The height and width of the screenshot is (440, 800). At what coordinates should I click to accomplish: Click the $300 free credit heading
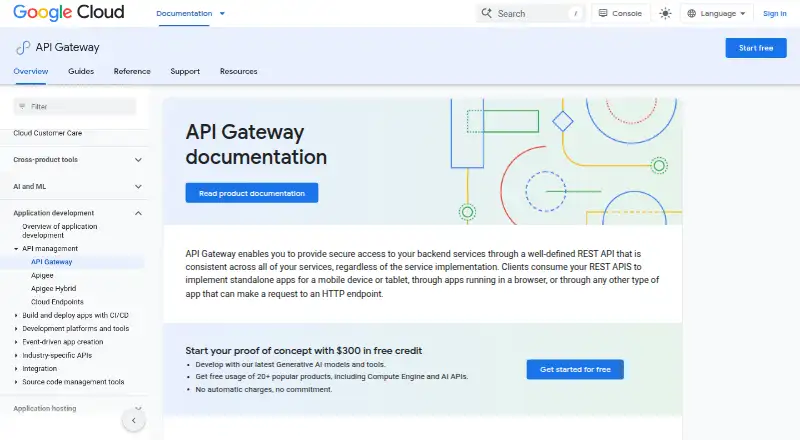click(x=304, y=351)
